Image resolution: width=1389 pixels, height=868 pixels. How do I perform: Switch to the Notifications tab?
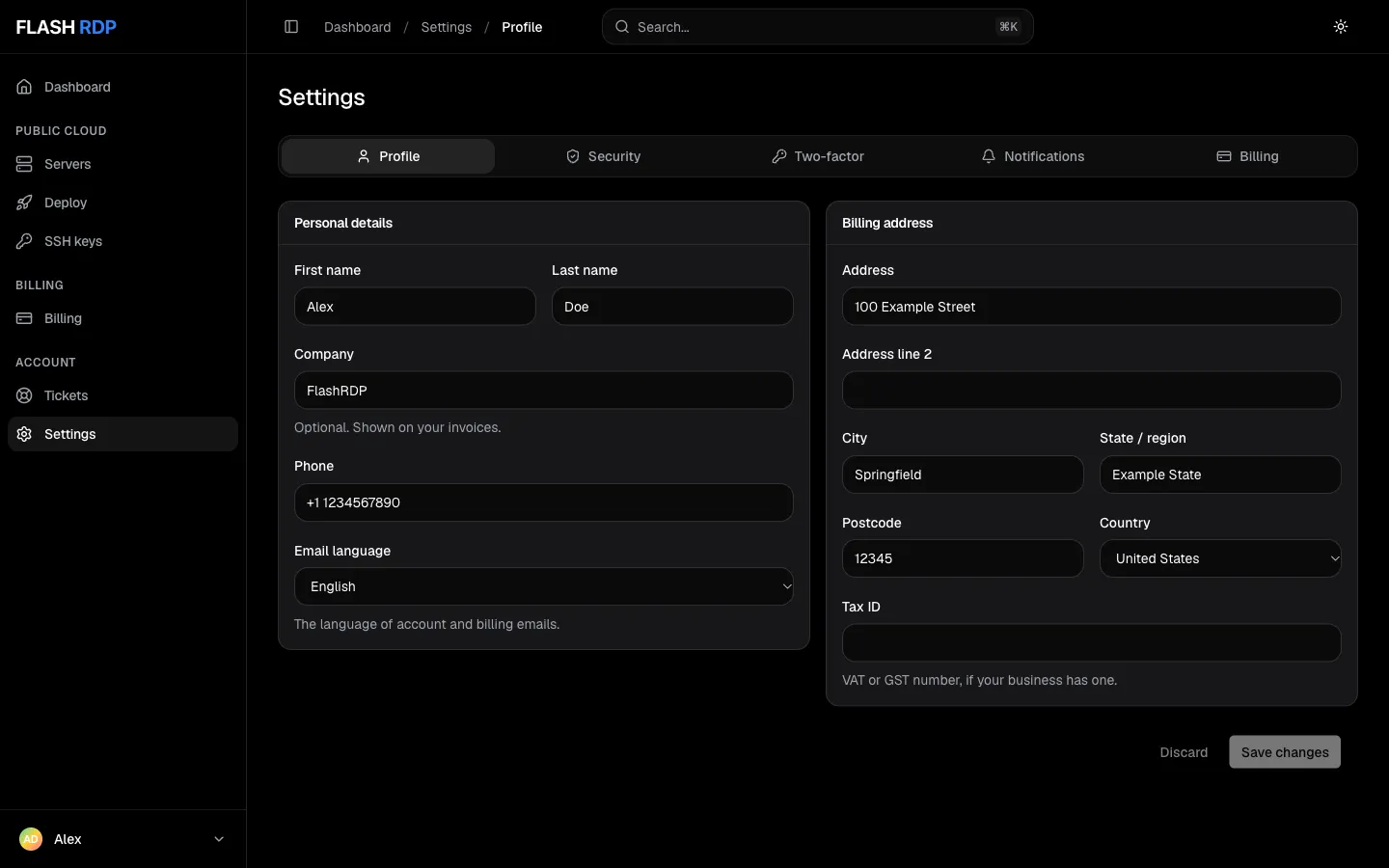click(1033, 156)
